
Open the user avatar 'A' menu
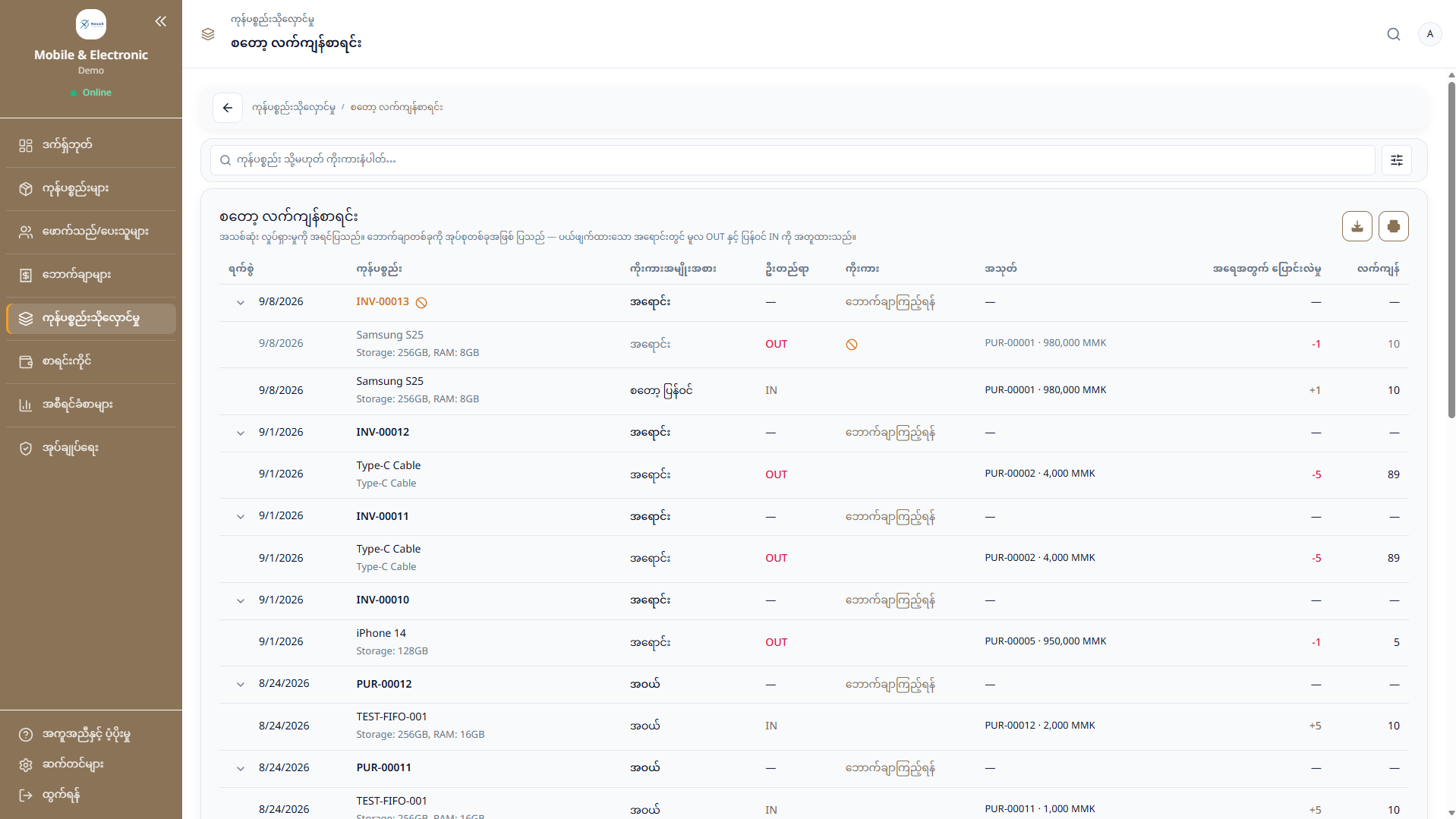[x=1429, y=34]
